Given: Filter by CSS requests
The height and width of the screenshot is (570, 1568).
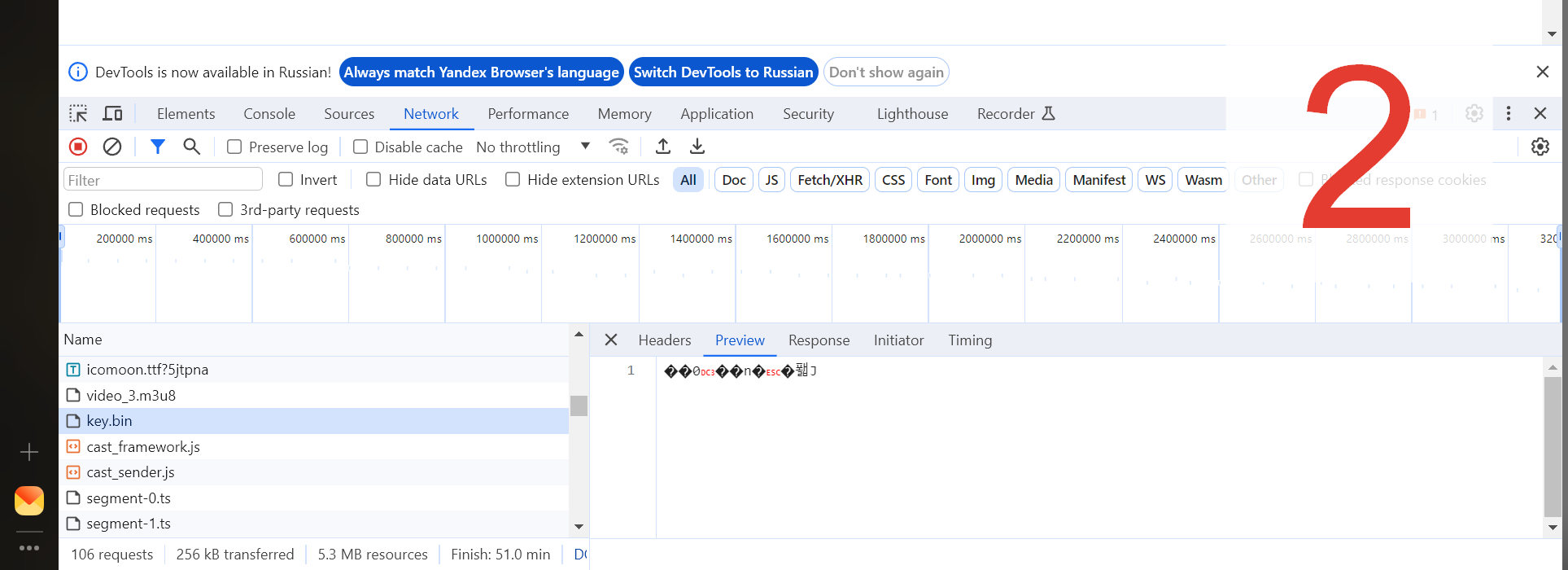Looking at the screenshot, I should coord(893,180).
